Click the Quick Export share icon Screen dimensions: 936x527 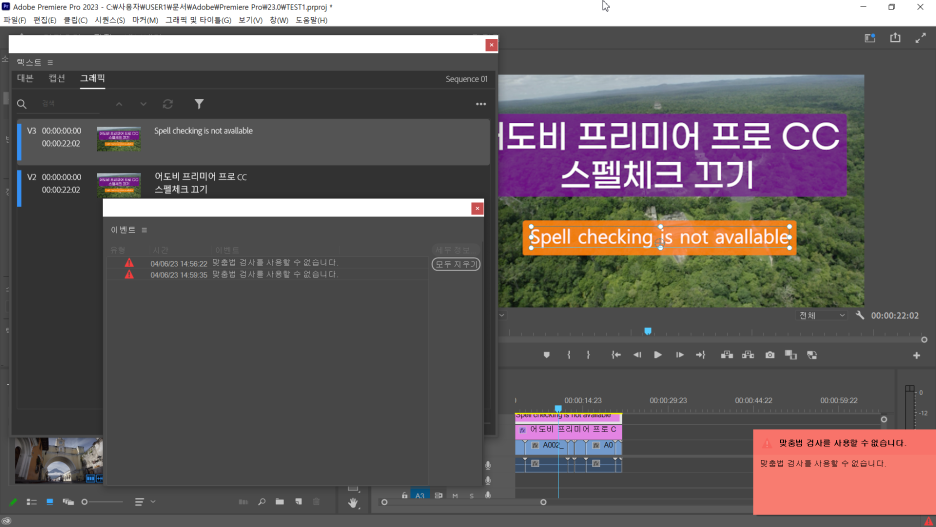(x=895, y=38)
